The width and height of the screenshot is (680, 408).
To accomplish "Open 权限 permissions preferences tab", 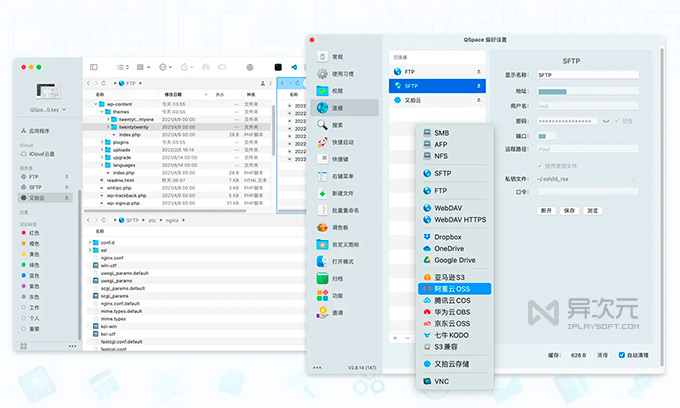I will tap(344, 91).
